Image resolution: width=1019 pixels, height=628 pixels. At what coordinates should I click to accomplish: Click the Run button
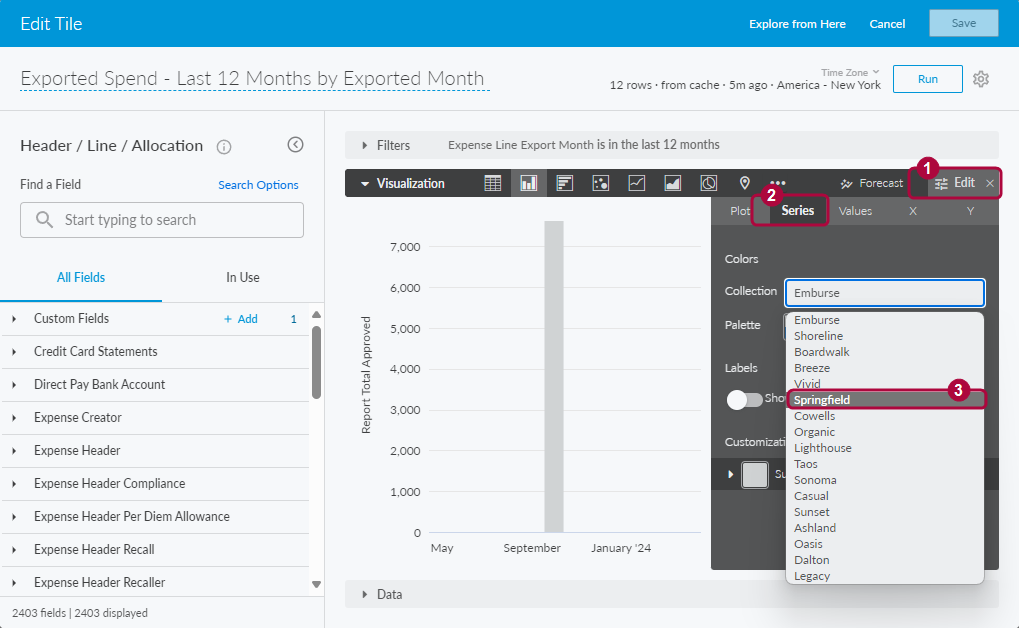click(x=927, y=79)
